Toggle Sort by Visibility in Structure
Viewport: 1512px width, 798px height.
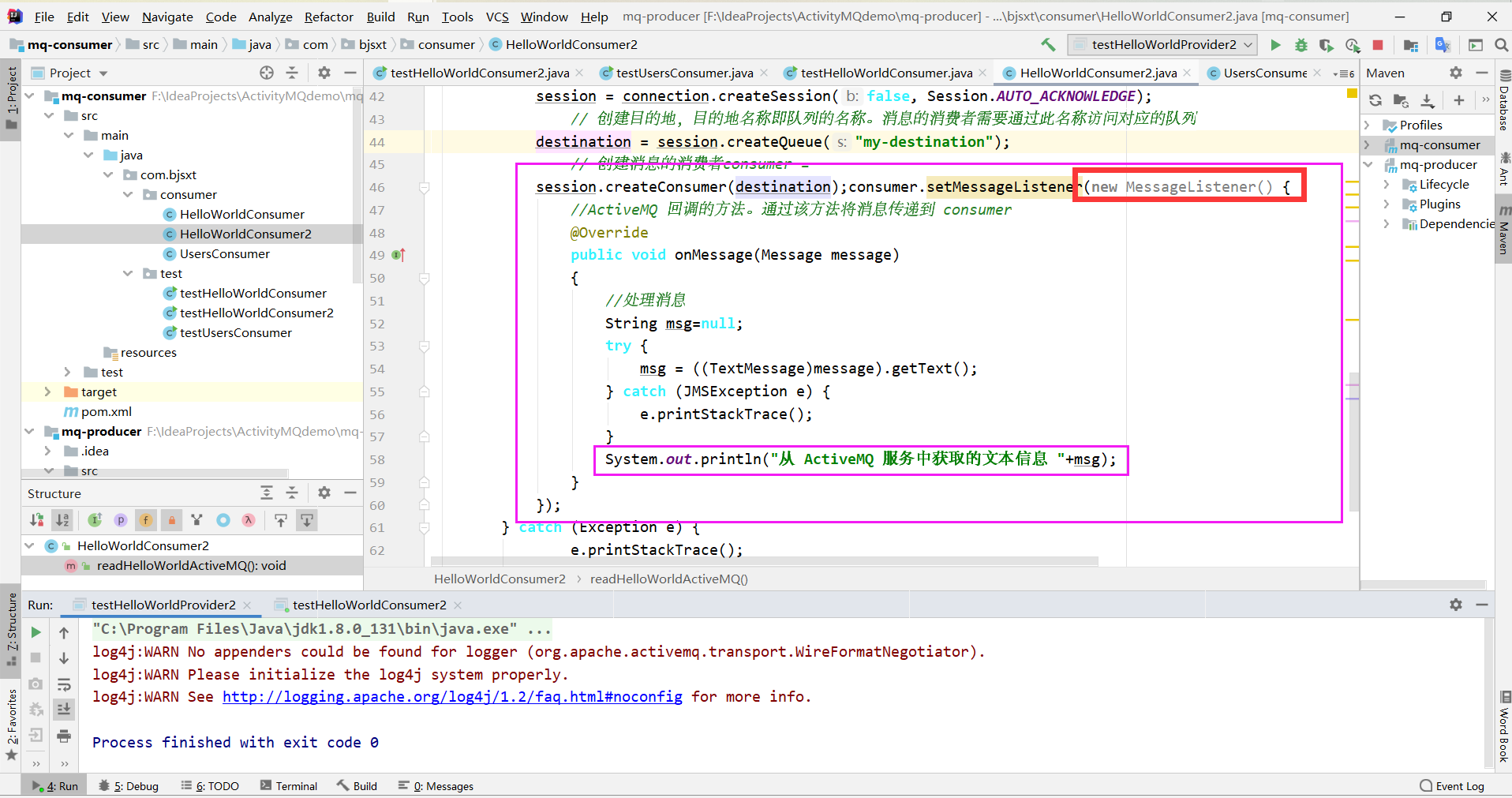[x=36, y=519]
